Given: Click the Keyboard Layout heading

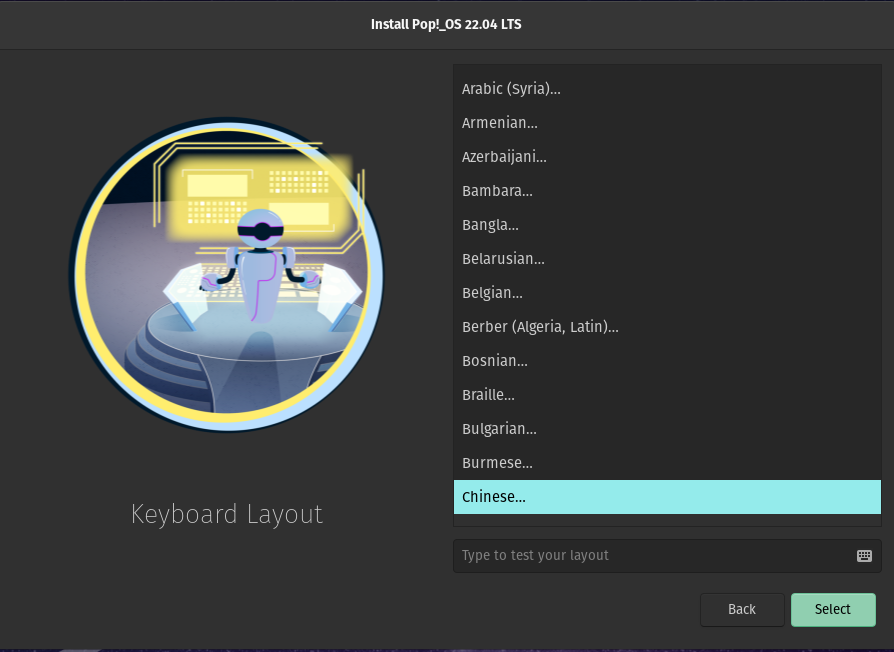Looking at the screenshot, I should pyautogui.click(x=227, y=514).
